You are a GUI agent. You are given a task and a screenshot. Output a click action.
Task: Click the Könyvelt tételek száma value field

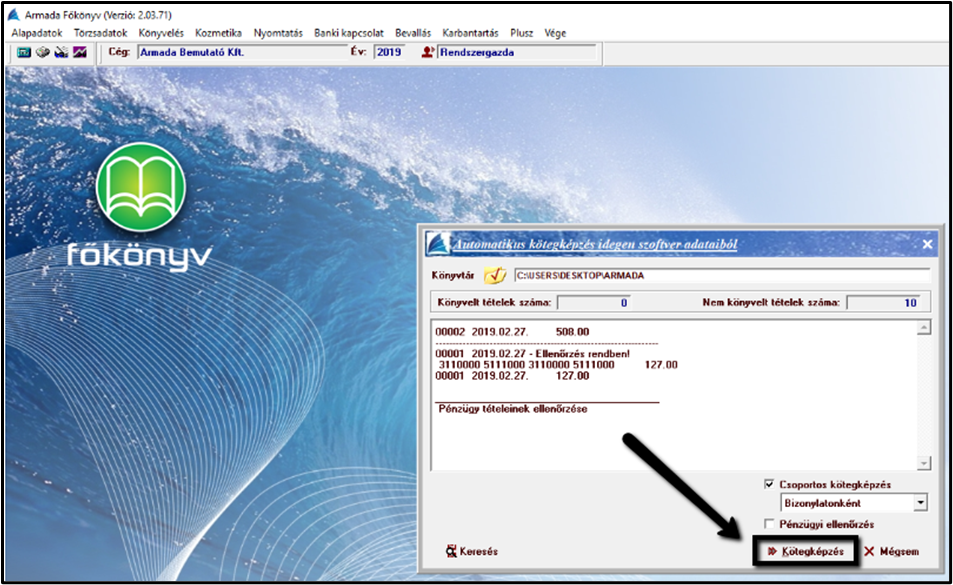click(x=594, y=303)
